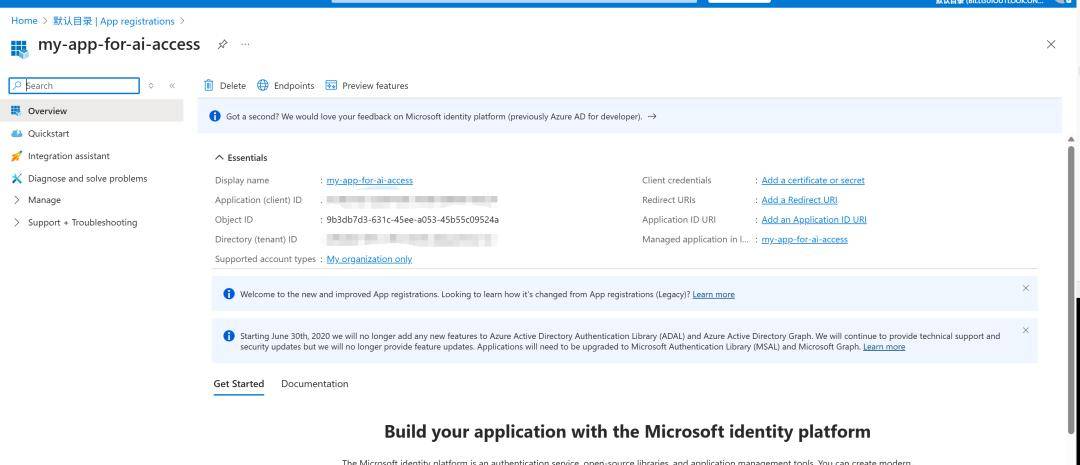Dismiss the ADAL deprecation notice banner
The image size is (1080, 465).
point(1026,330)
